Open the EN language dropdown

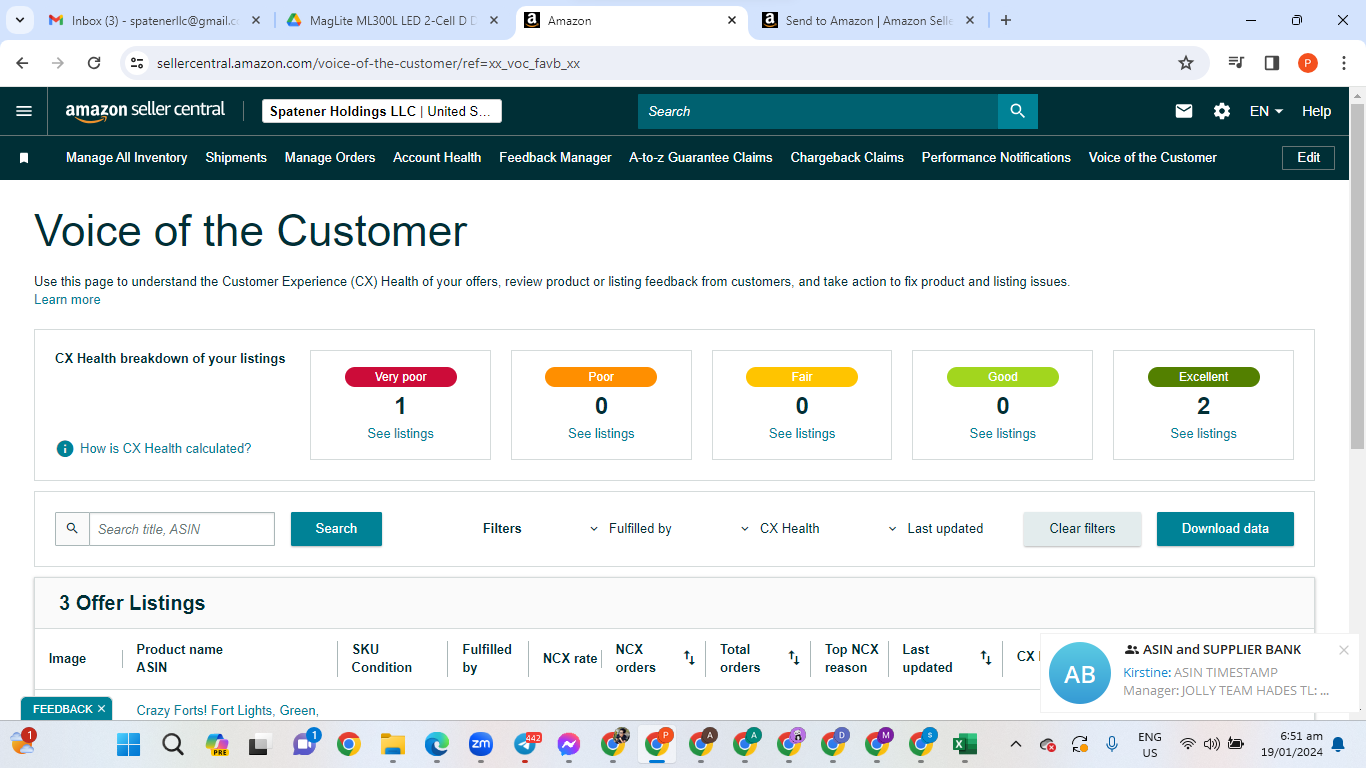click(x=1266, y=111)
